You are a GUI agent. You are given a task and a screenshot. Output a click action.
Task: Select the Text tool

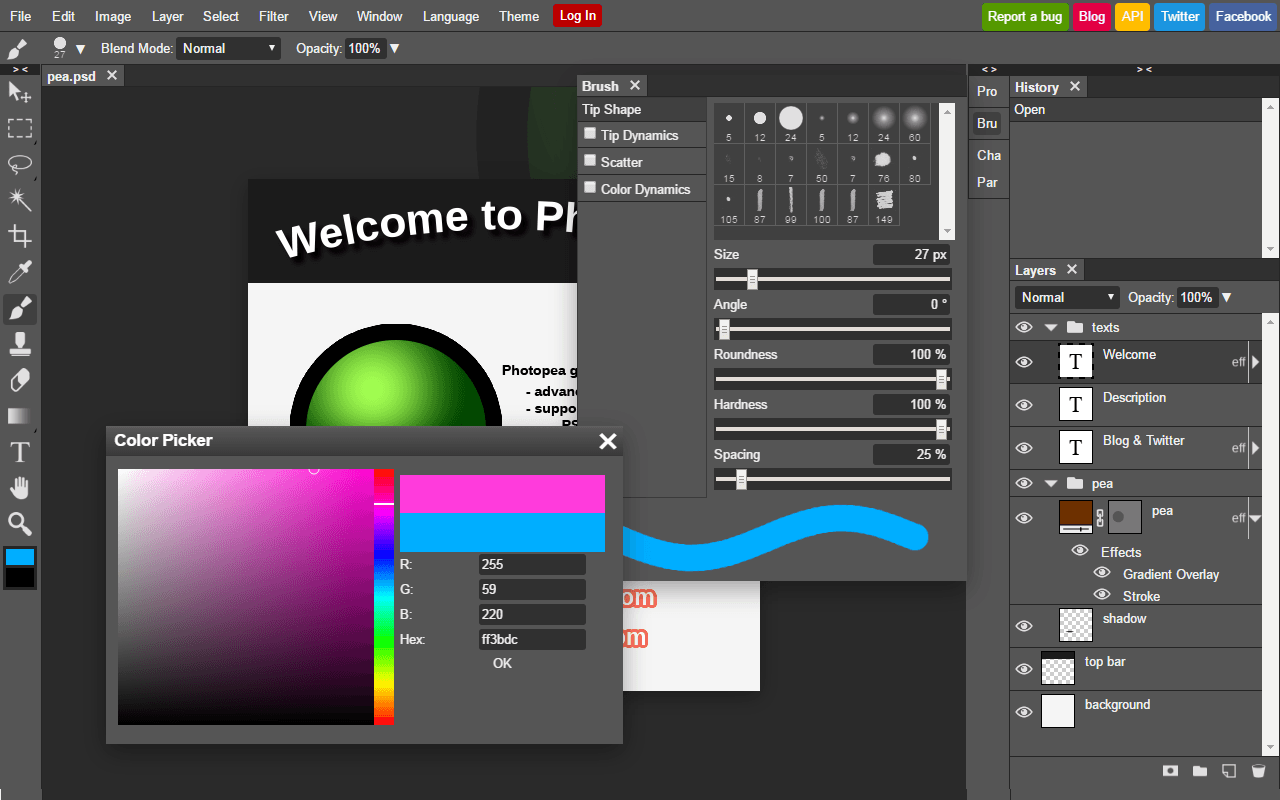pos(20,452)
